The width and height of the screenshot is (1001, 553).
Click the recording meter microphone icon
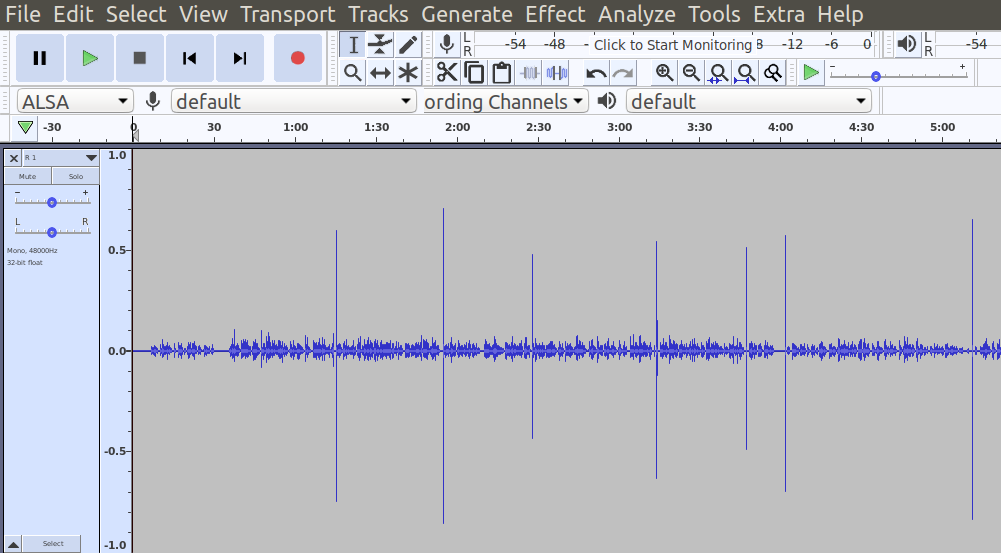[x=448, y=45]
